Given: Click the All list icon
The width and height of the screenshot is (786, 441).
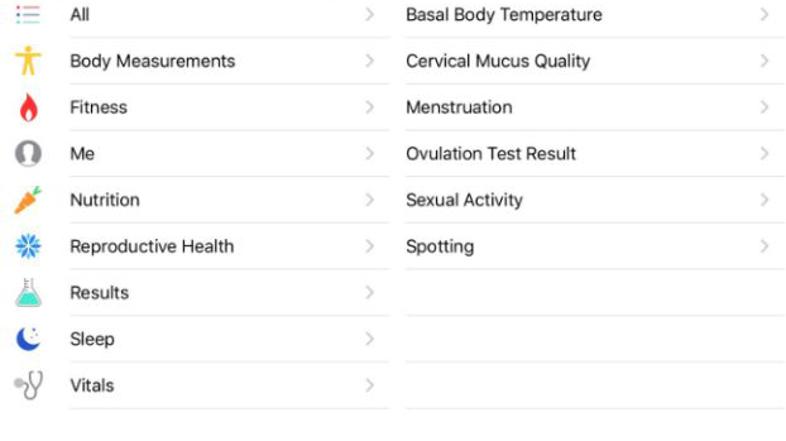Looking at the screenshot, I should [28, 15].
